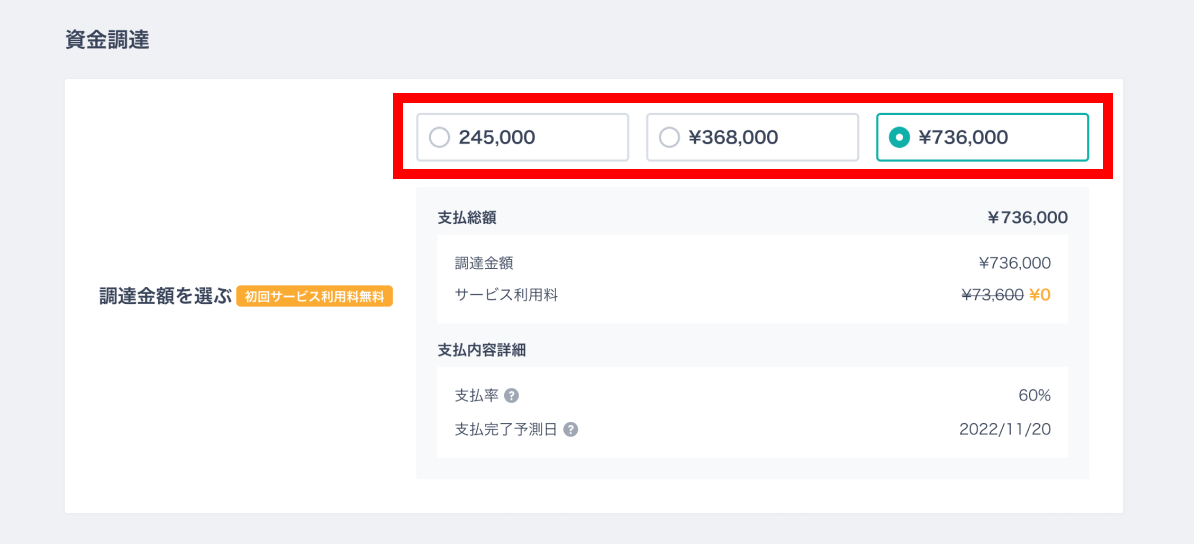Click the orange ¥0 discounted fee
This screenshot has height=544, width=1194.
(1039, 295)
